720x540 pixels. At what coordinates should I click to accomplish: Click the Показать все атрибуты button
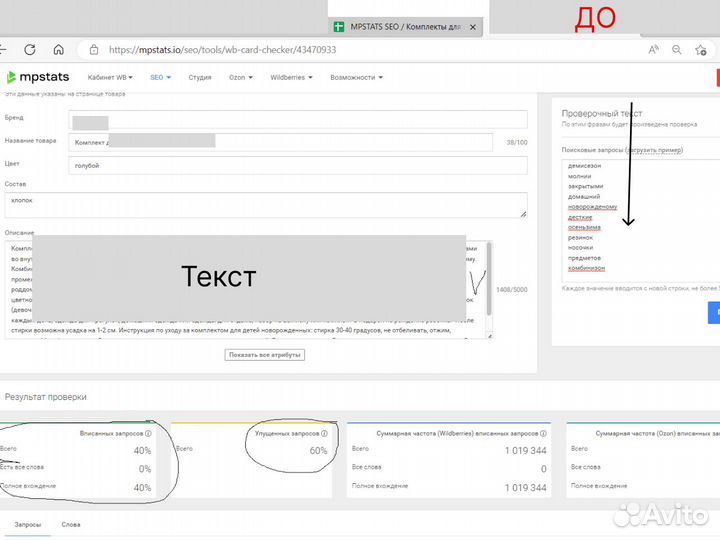tap(264, 355)
